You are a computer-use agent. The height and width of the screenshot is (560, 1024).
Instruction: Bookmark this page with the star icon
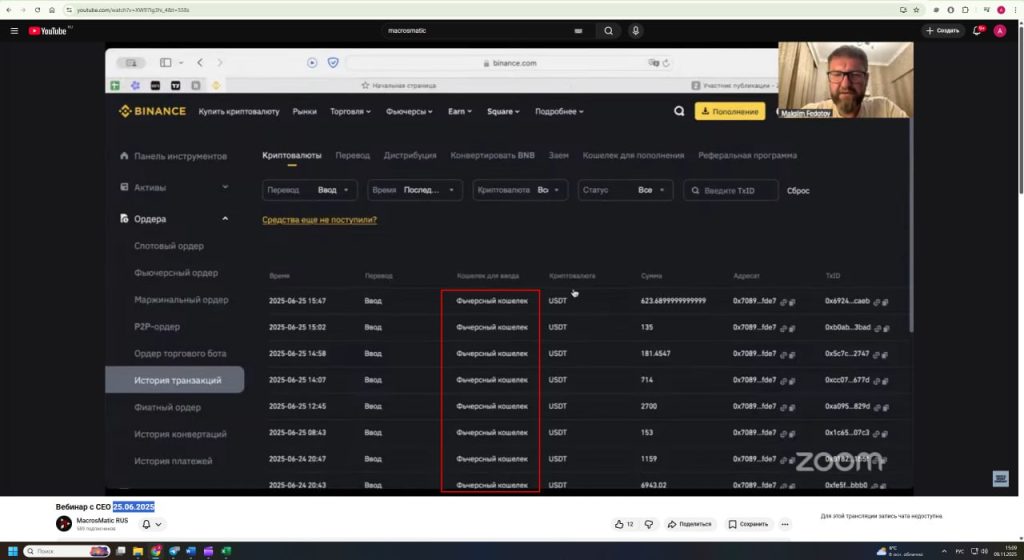coord(918,9)
